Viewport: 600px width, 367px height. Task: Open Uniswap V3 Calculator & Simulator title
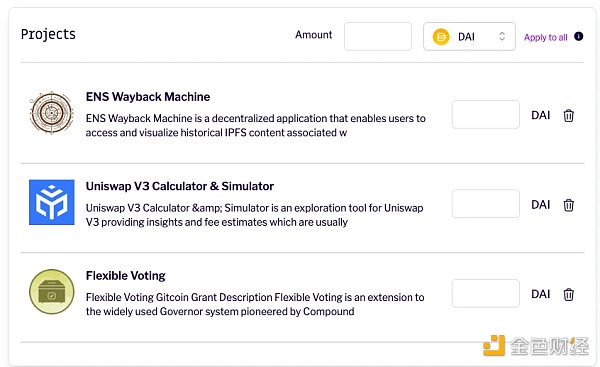click(x=180, y=186)
